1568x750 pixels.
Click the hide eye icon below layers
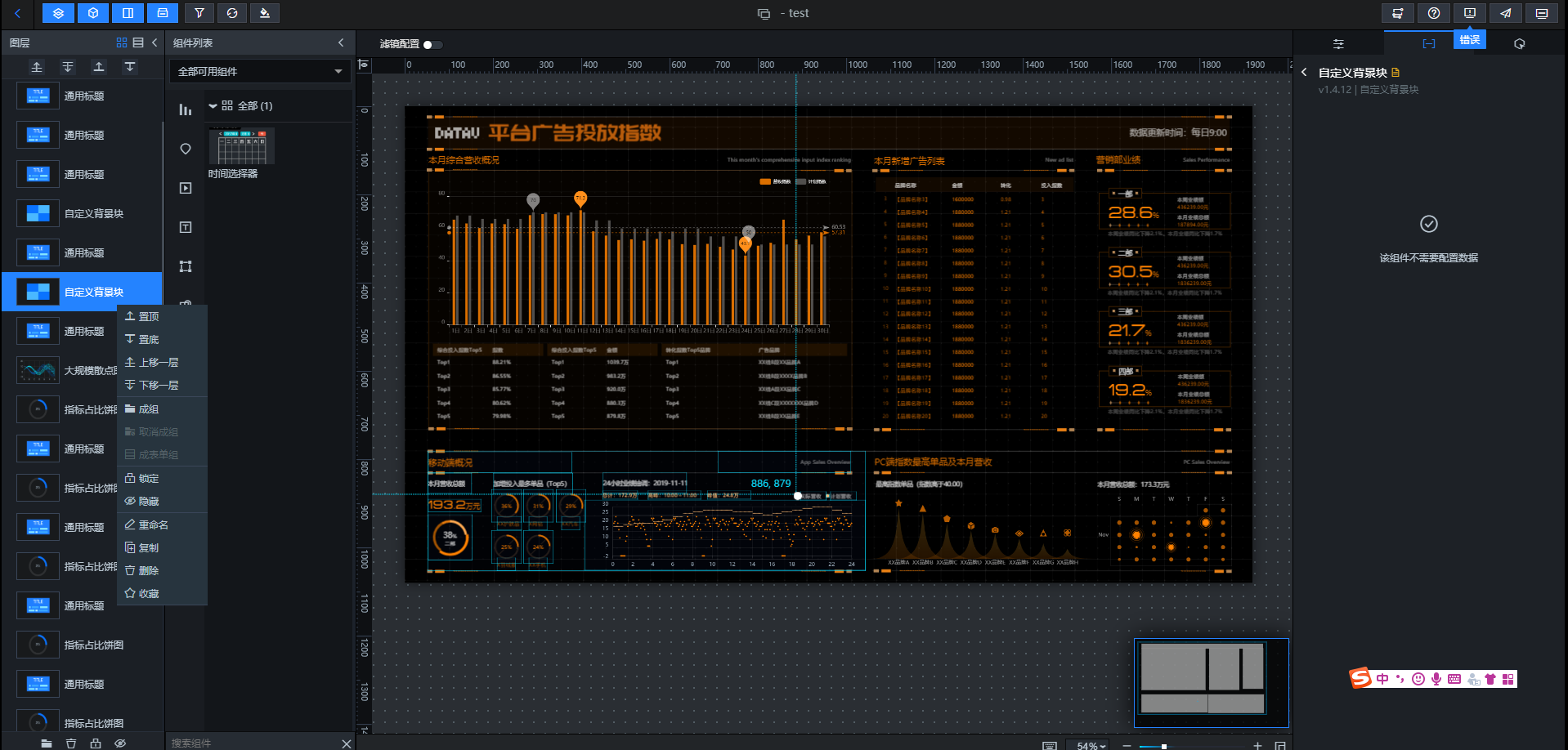point(120,743)
